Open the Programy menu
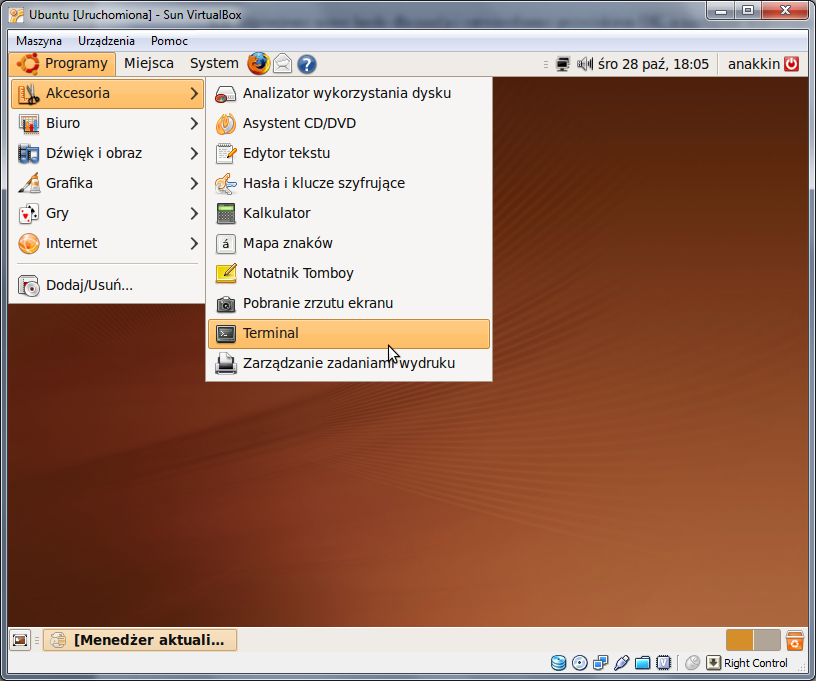This screenshot has height=681, width=816. [x=62, y=64]
